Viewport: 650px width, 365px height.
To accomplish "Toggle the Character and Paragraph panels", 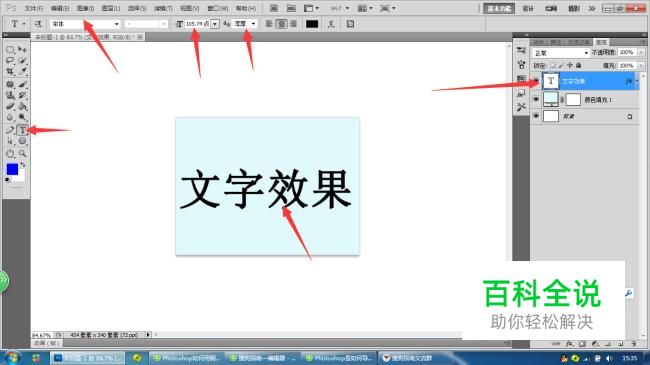I will click(x=350, y=24).
